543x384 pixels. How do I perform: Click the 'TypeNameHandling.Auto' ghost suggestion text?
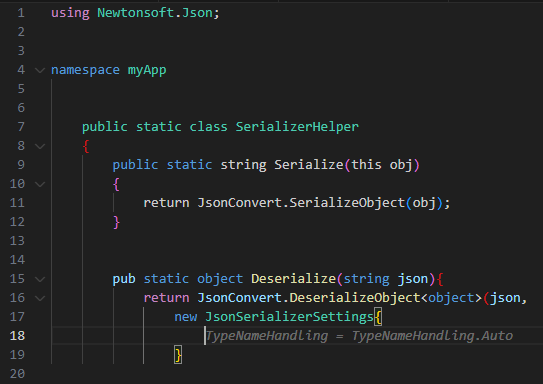click(432, 336)
